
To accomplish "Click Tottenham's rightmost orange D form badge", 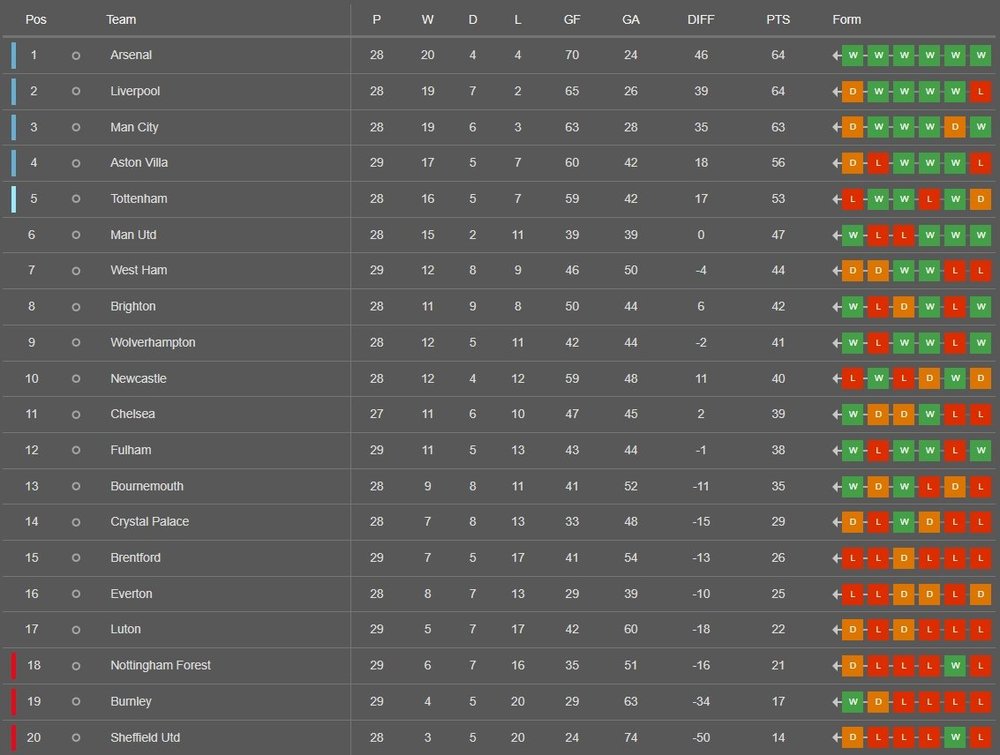I will (980, 199).
